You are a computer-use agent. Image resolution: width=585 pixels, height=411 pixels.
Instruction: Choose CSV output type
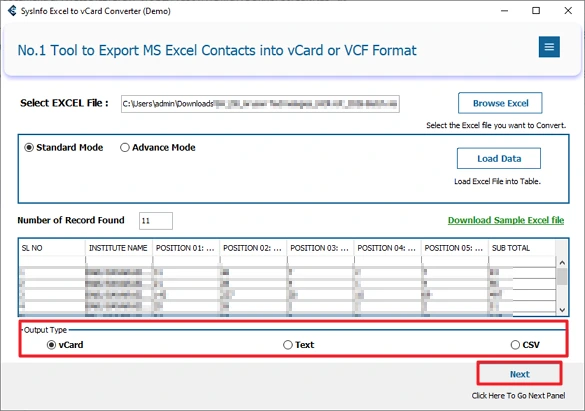point(525,345)
